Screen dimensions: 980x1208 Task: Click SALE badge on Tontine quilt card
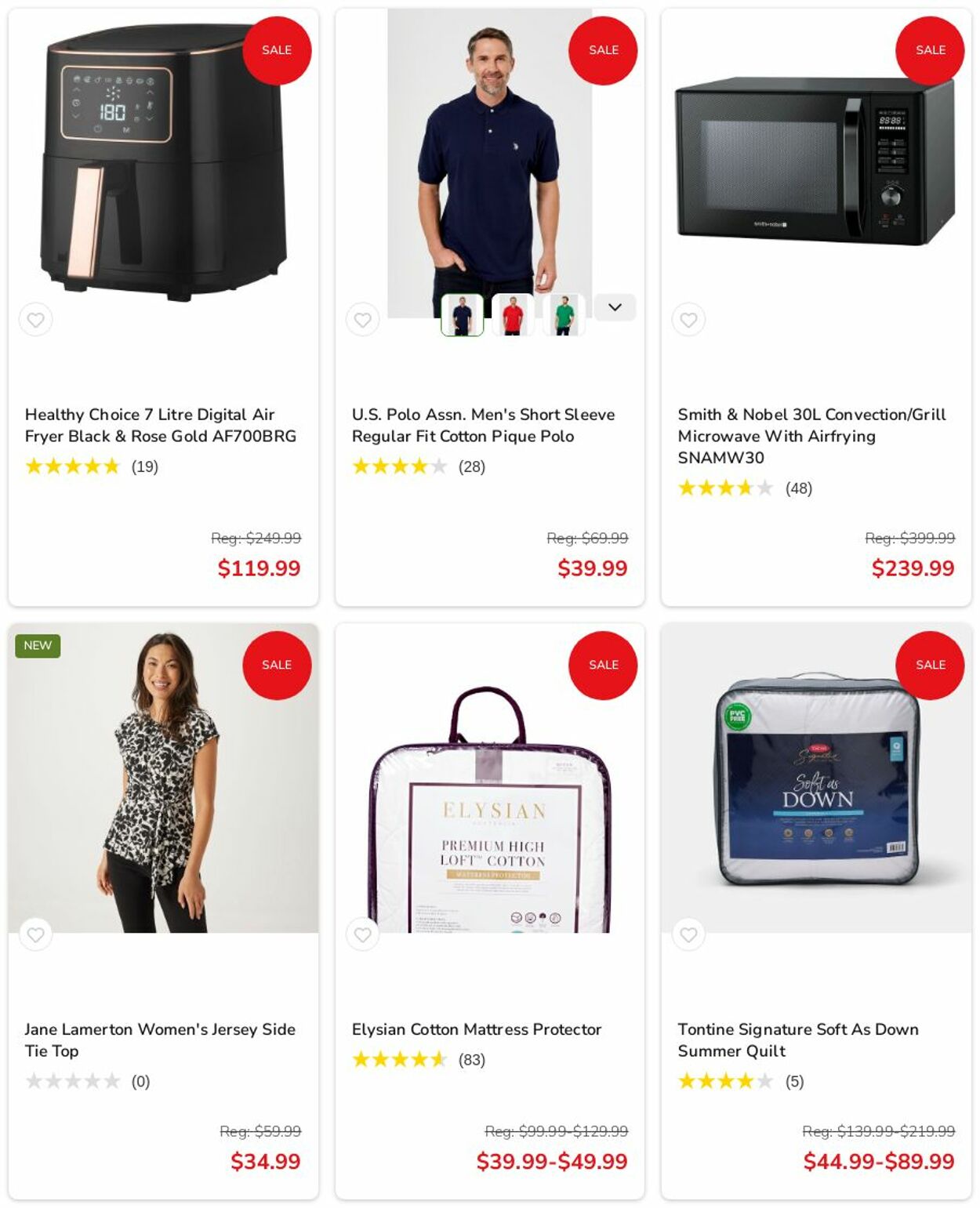point(930,665)
